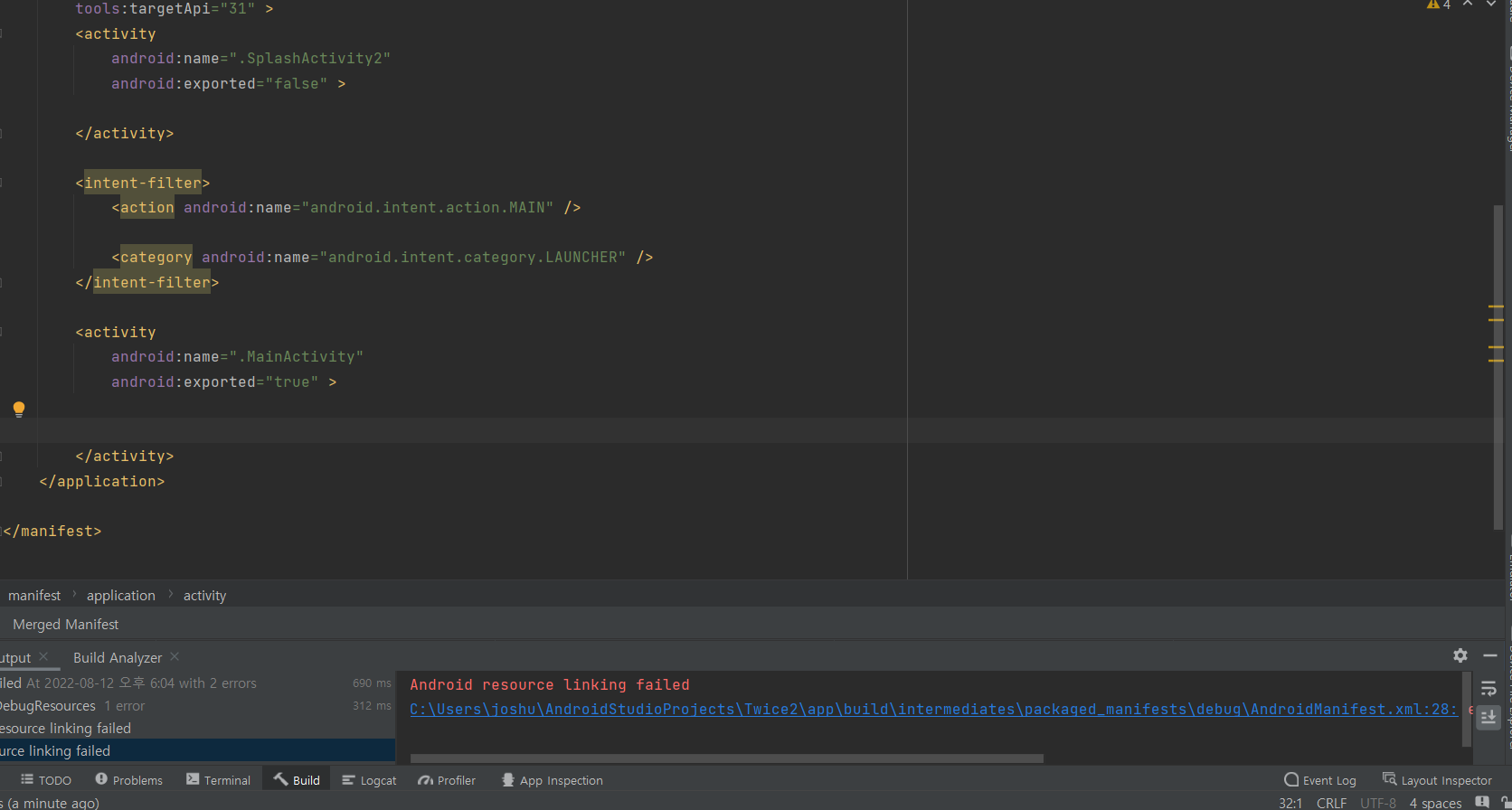
Task: Open line separator CRLF dropdown
Action: tap(1331, 803)
